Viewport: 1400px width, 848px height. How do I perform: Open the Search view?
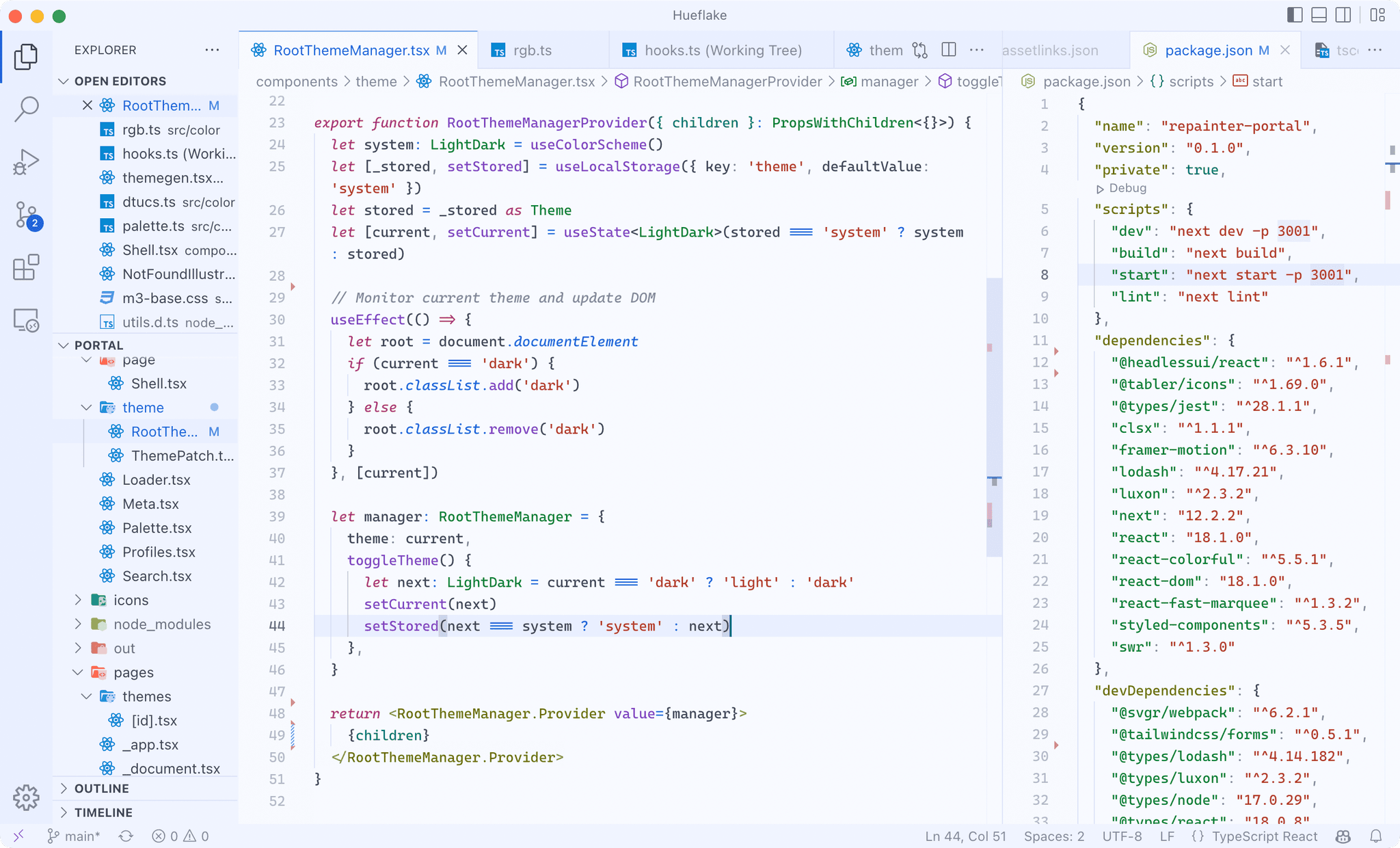point(26,109)
